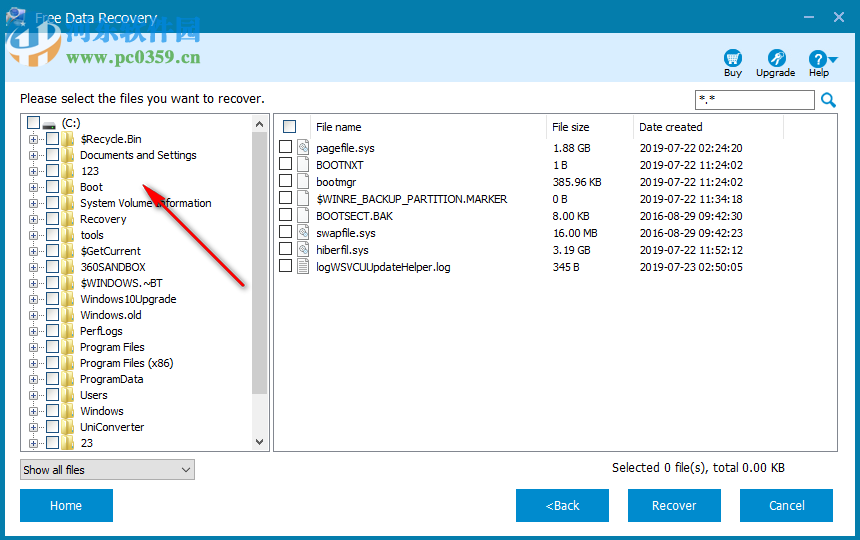This screenshot has width=860, height=540.
Task: Select the BOOTSECT.BAK file name
Action: click(354, 216)
